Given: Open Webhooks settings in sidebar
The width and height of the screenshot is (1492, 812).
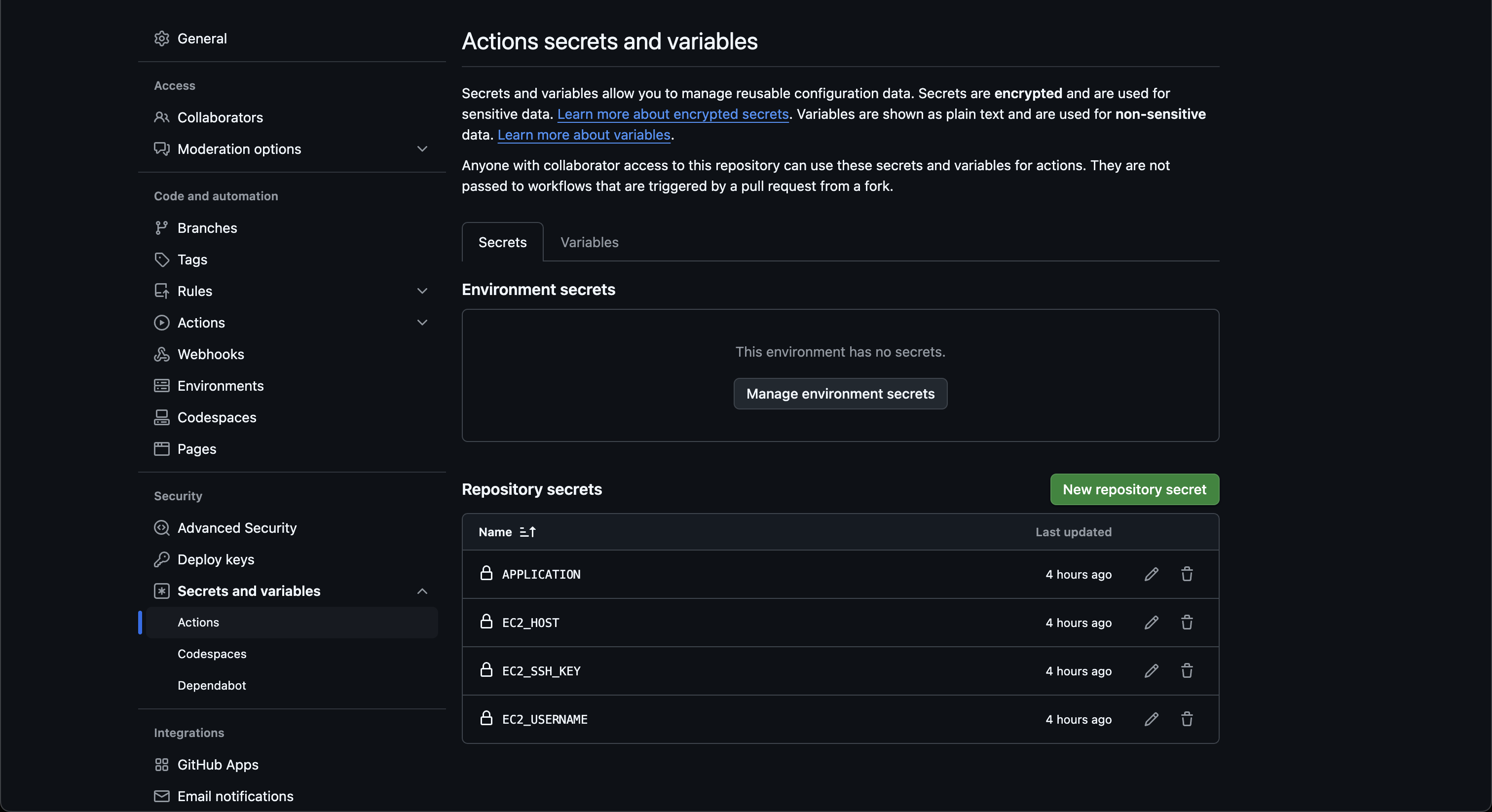Looking at the screenshot, I should pos(210,354).
